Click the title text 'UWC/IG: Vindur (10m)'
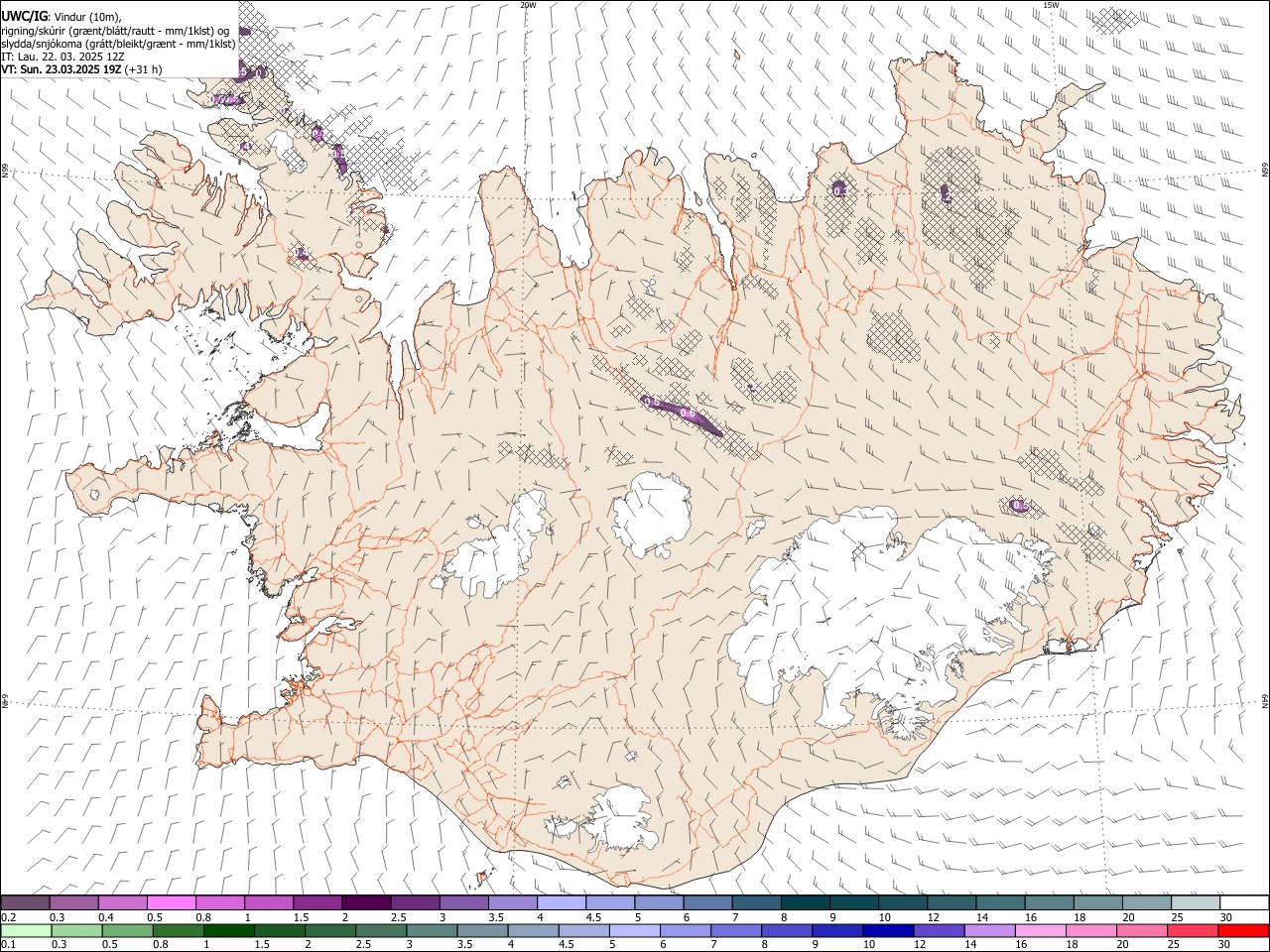This screenshot has height=952, width=1270. (62, 15)
